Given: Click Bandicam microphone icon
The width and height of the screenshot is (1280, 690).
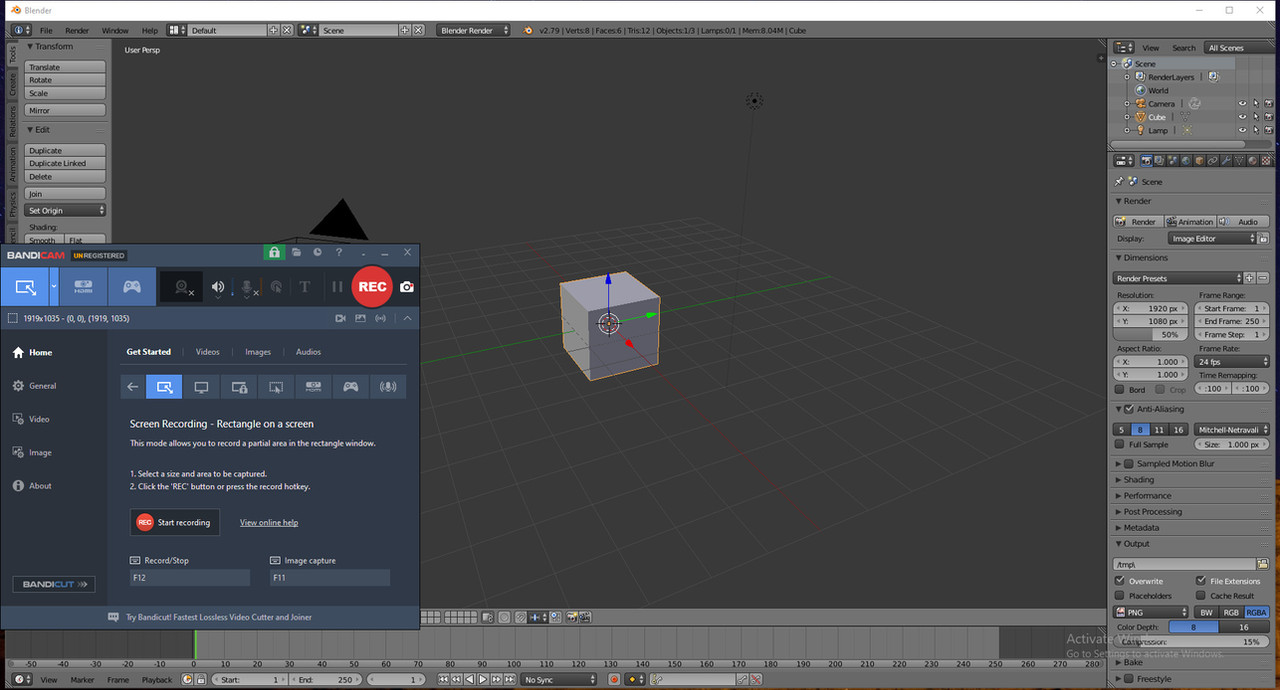Looking at the screenshot, I should point(248,288).
